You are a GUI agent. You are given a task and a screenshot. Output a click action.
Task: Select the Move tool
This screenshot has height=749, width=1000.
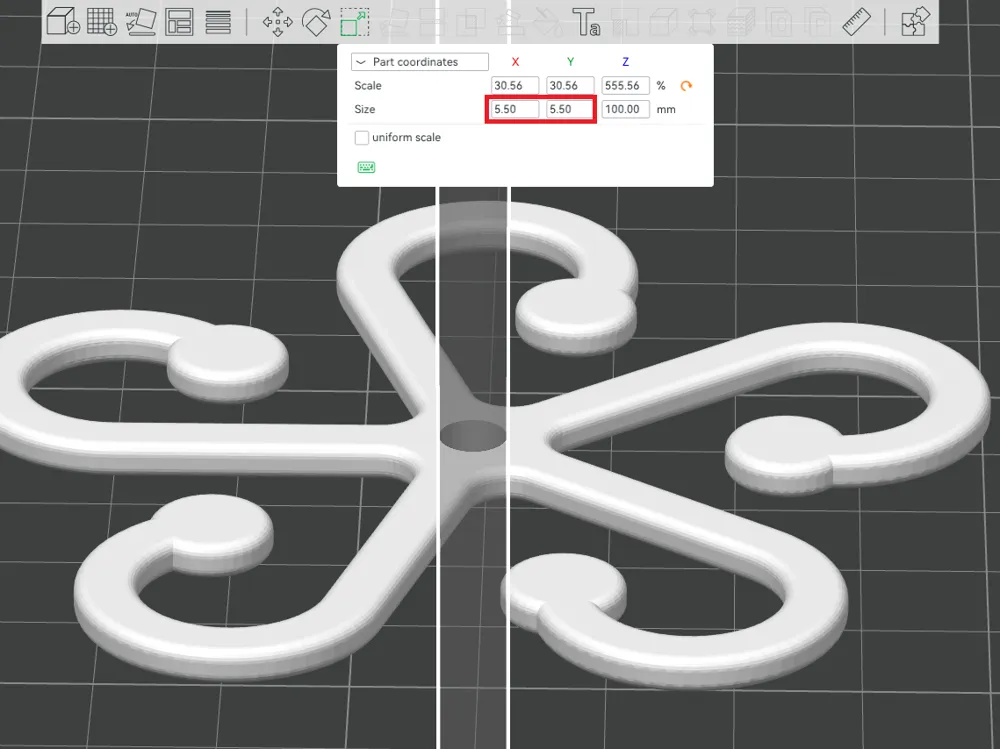277,20
